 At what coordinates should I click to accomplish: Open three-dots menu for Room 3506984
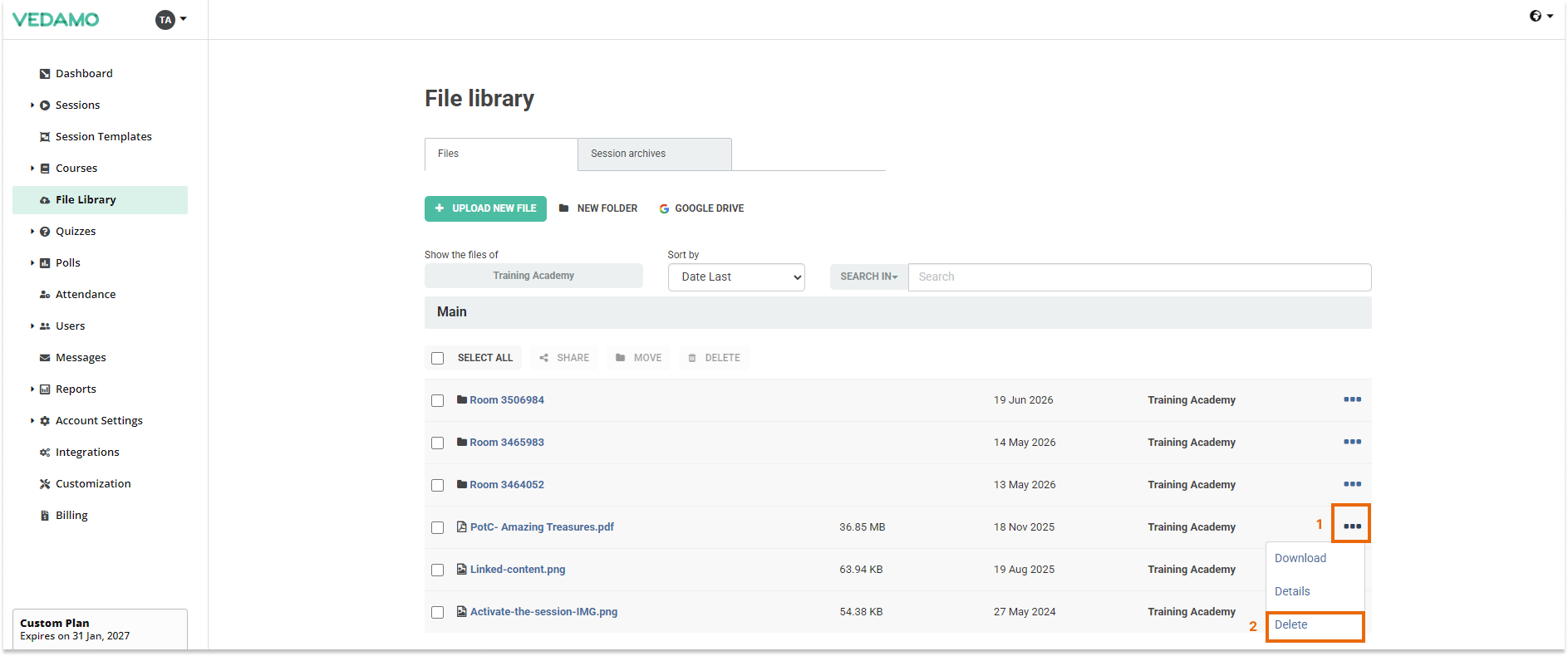click(1352, 399)
